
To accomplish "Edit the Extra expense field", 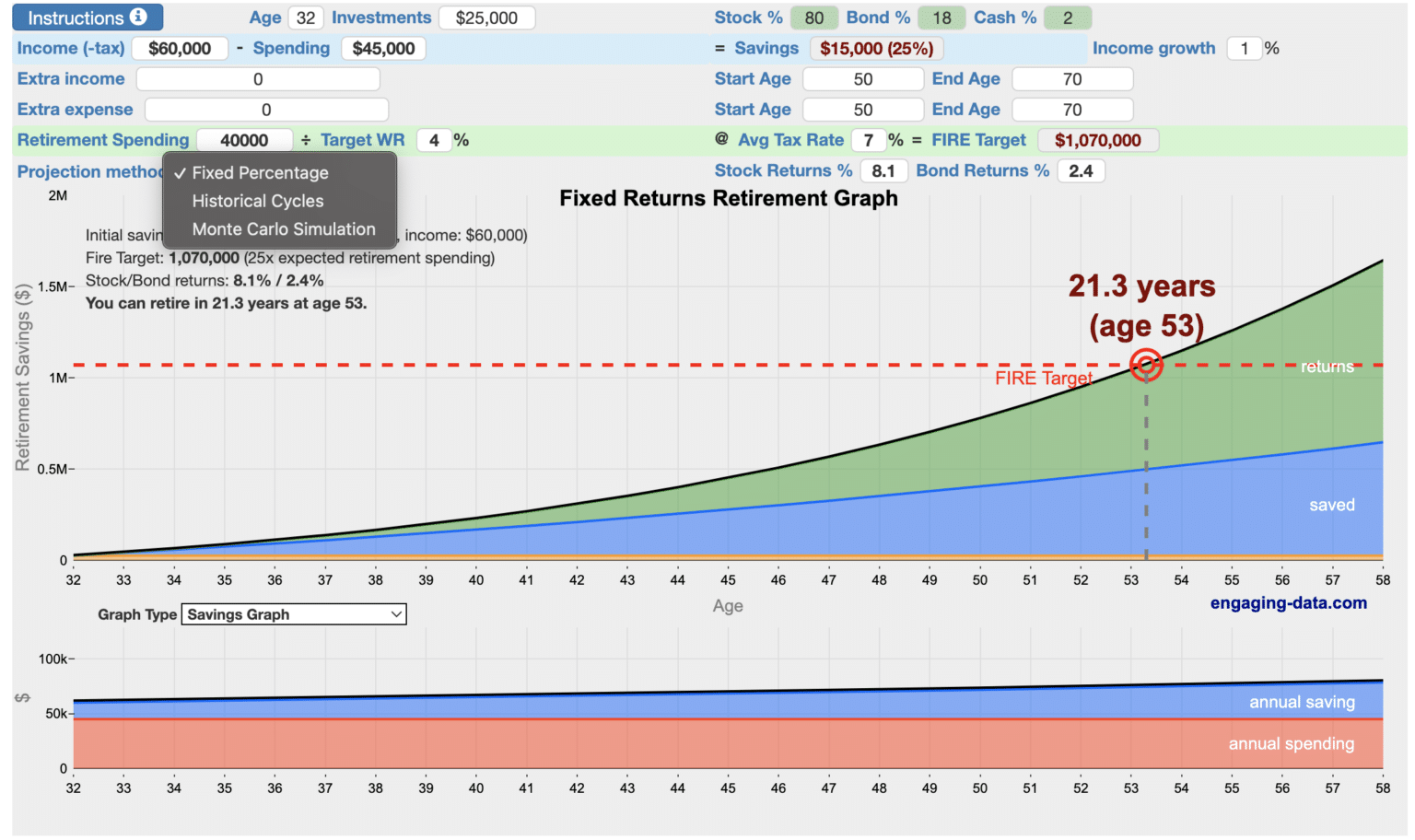I will 266,109.
